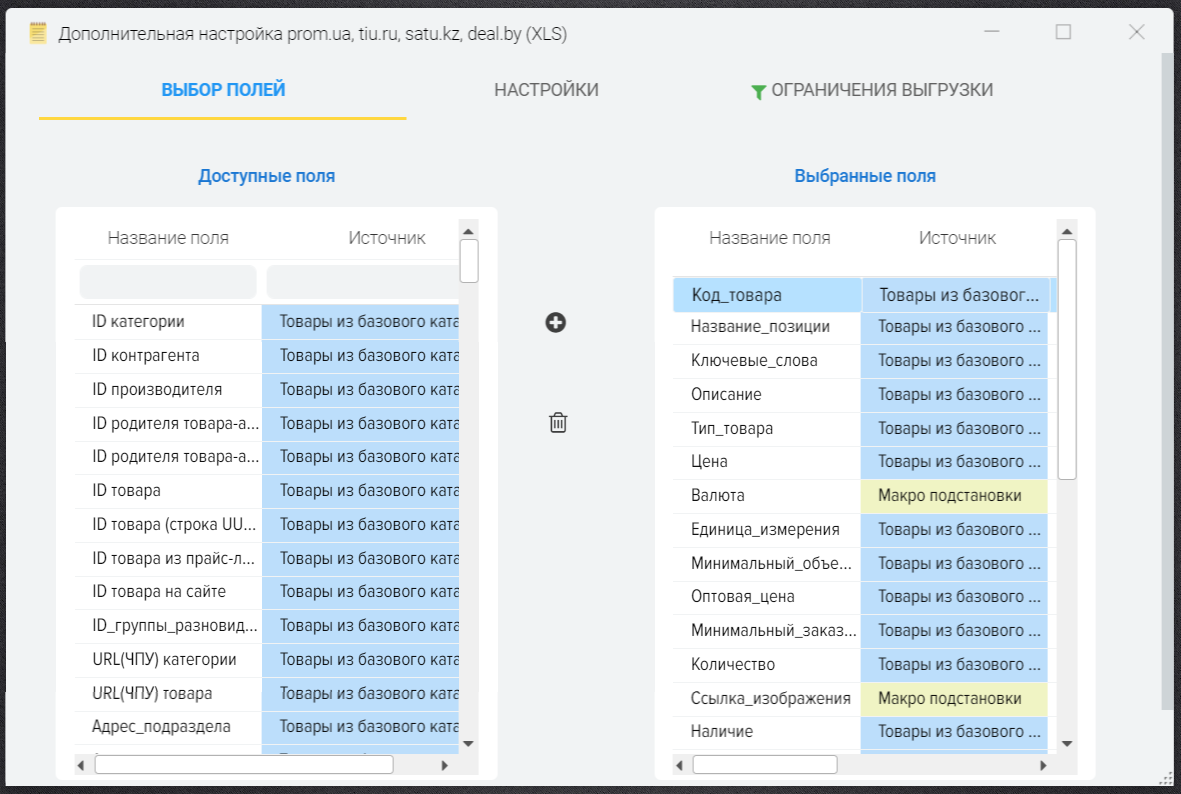Open the ОГРАНИЧЕНИЯ ВЫГРУЗКИ tab
Image resolution: width=1181 pixels, height=794 pixels.
click(x=881, y=90)
